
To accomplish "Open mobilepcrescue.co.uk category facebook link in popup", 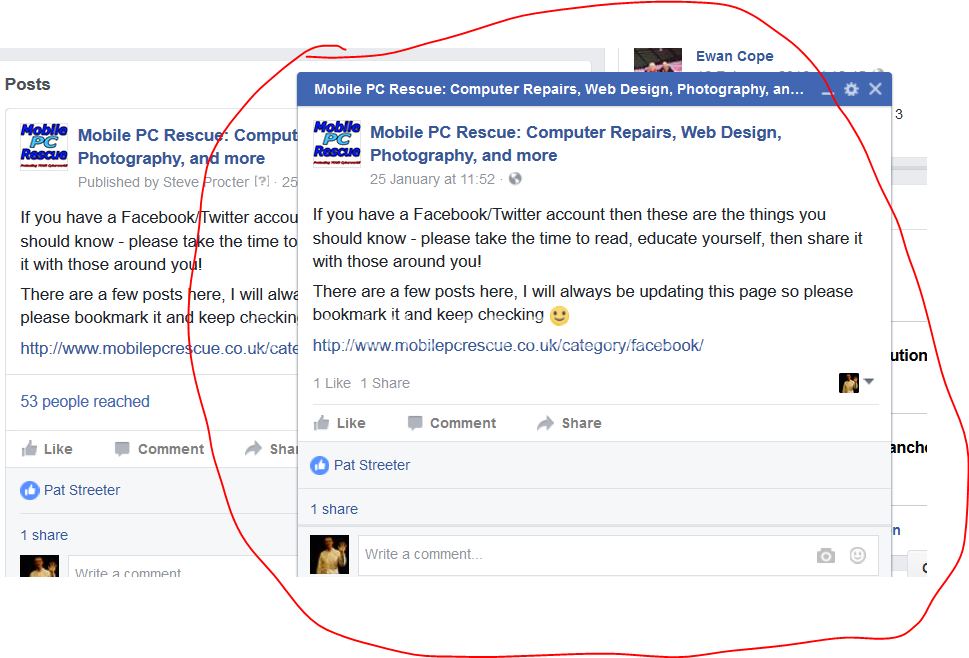I will pos(508,345).
